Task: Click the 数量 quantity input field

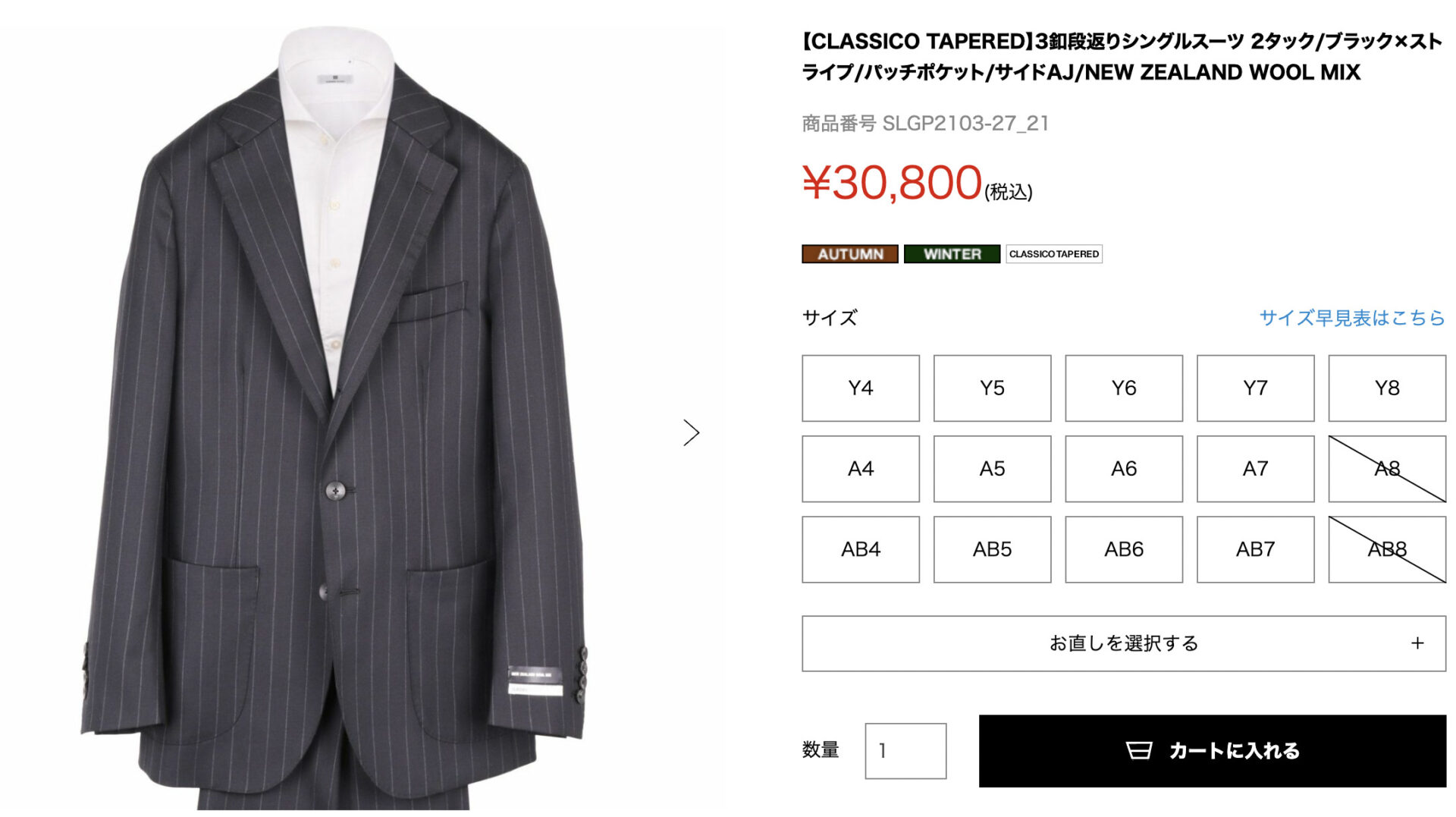Action: pyautogui.click(x=905, y=751)
